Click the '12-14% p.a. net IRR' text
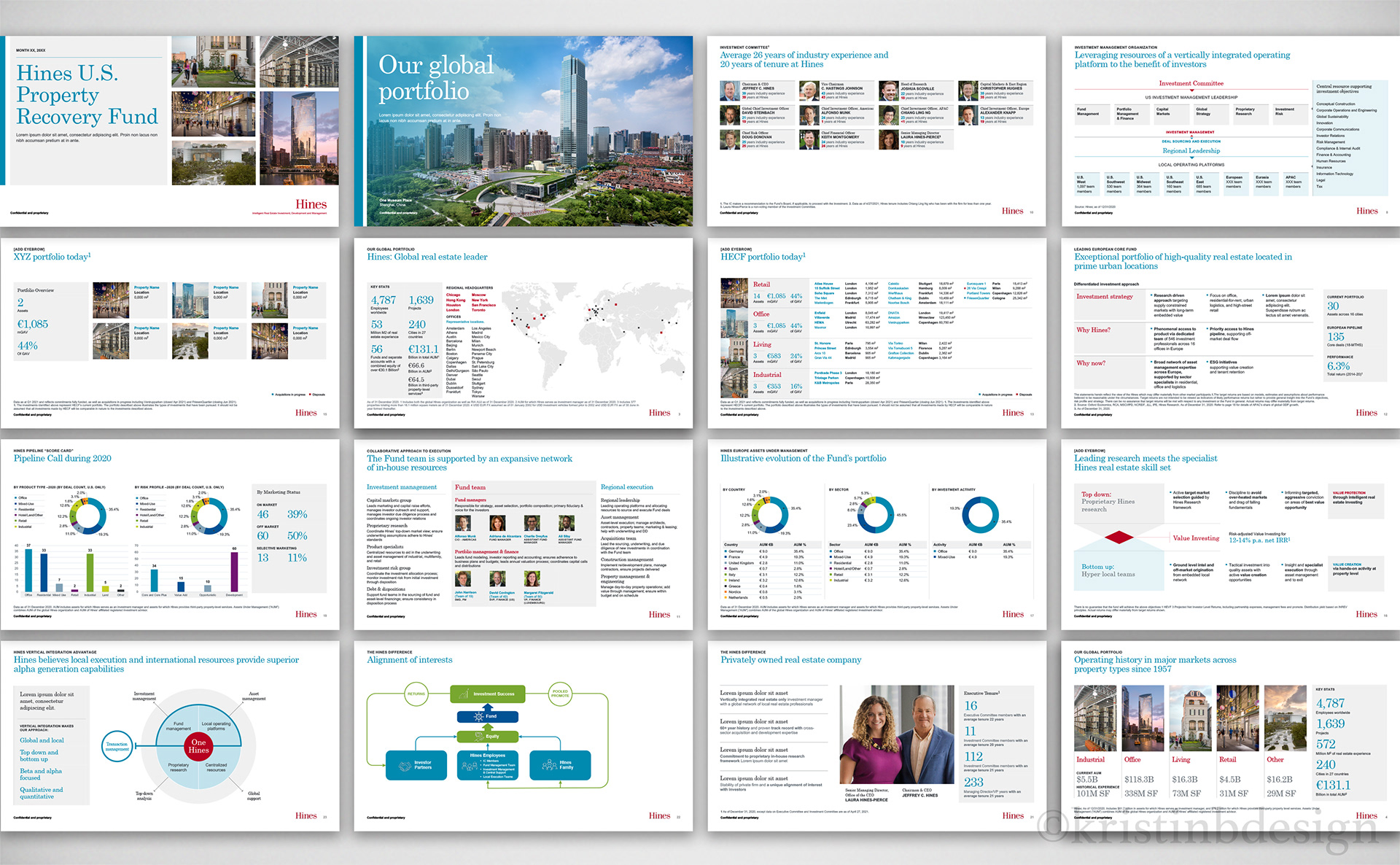Screen dimensions: 1400x865 [x=1259, y=540]
